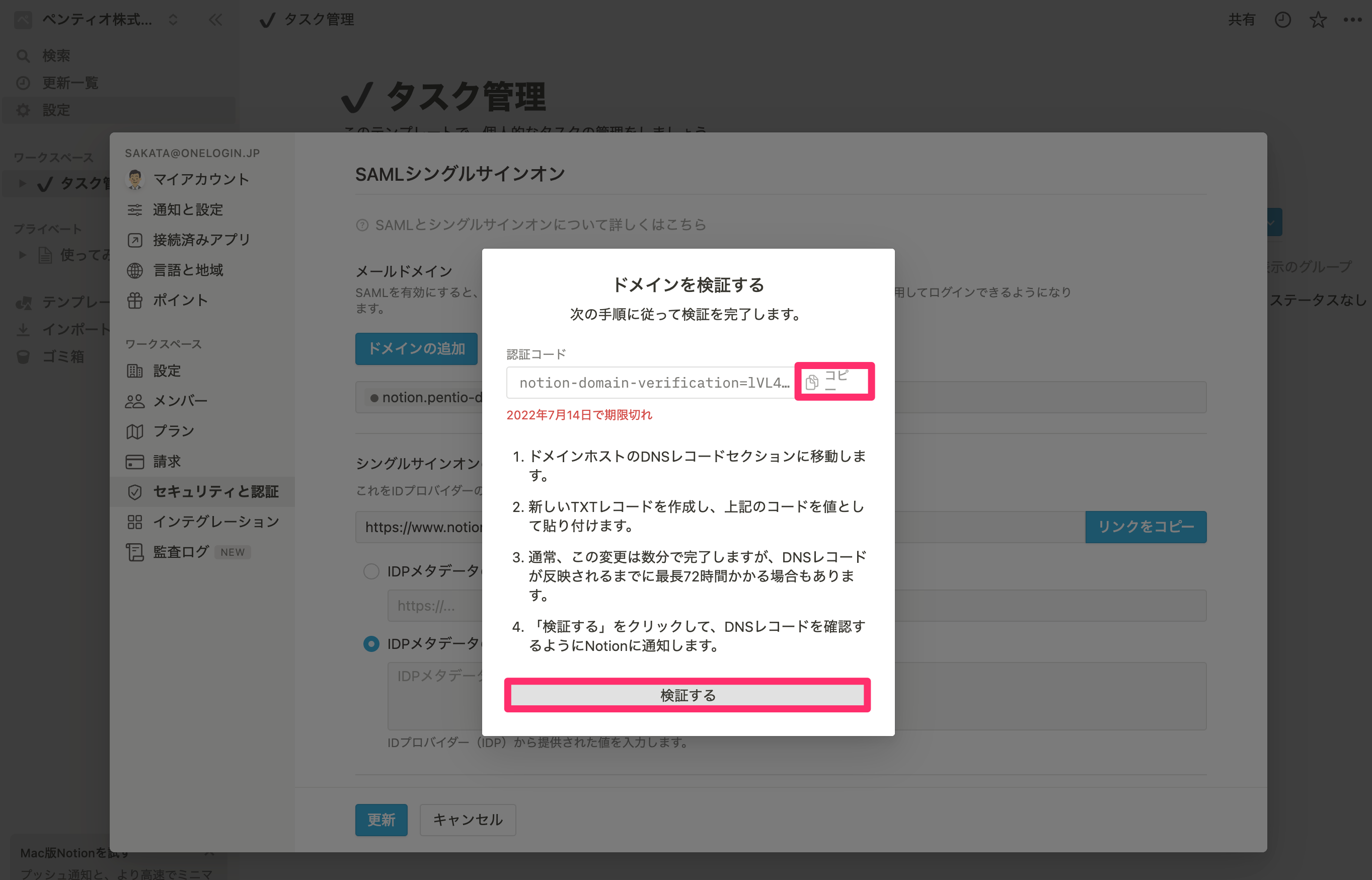
Task: Open マイアカウント settings
Action: (201, 179)
